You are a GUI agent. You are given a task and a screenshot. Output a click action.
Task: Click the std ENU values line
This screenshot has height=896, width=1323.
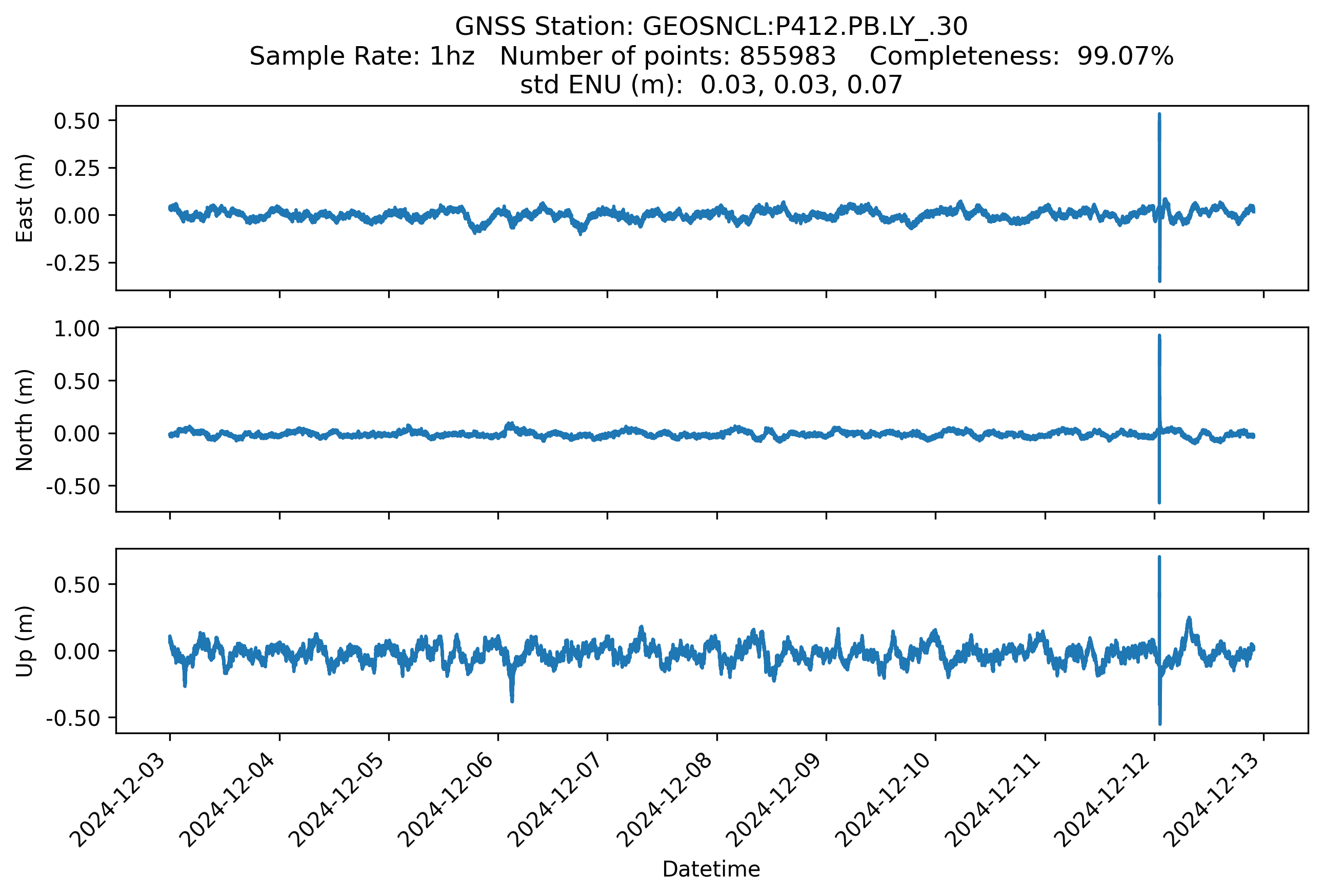coord(711,85)
